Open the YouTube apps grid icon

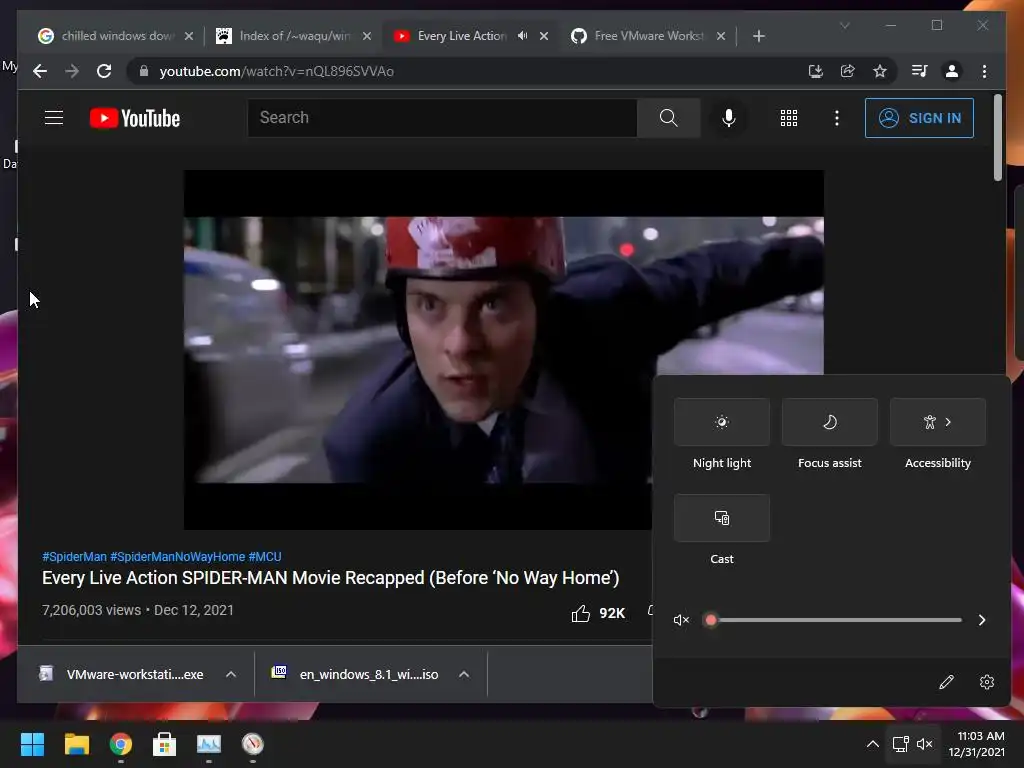point(788,118)
